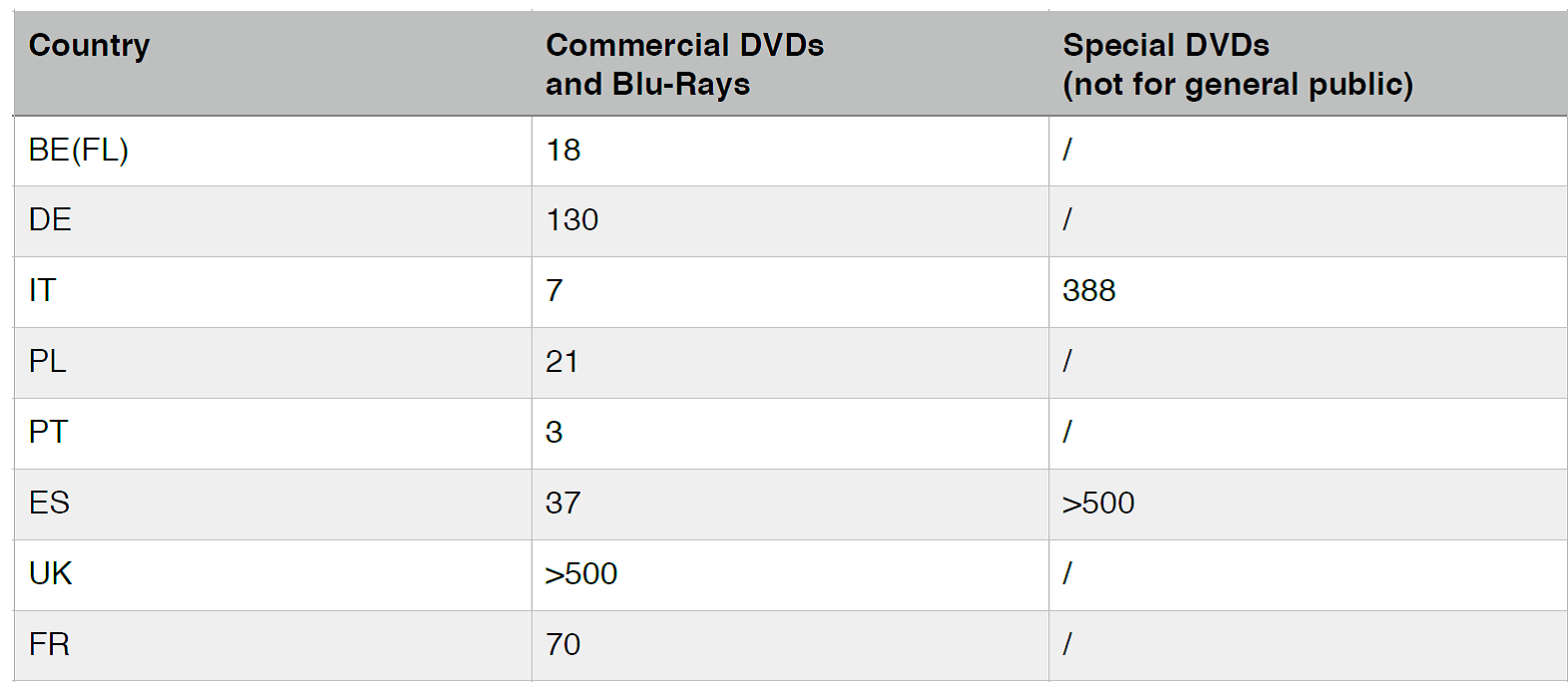
Task: Click the value 130 for Germany
Action: pos(572,220)
